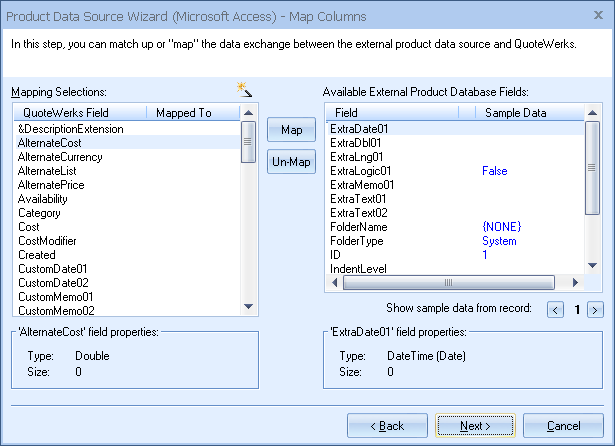Select the IndentLevel external field
615x446 pixels.
(358, 269)
